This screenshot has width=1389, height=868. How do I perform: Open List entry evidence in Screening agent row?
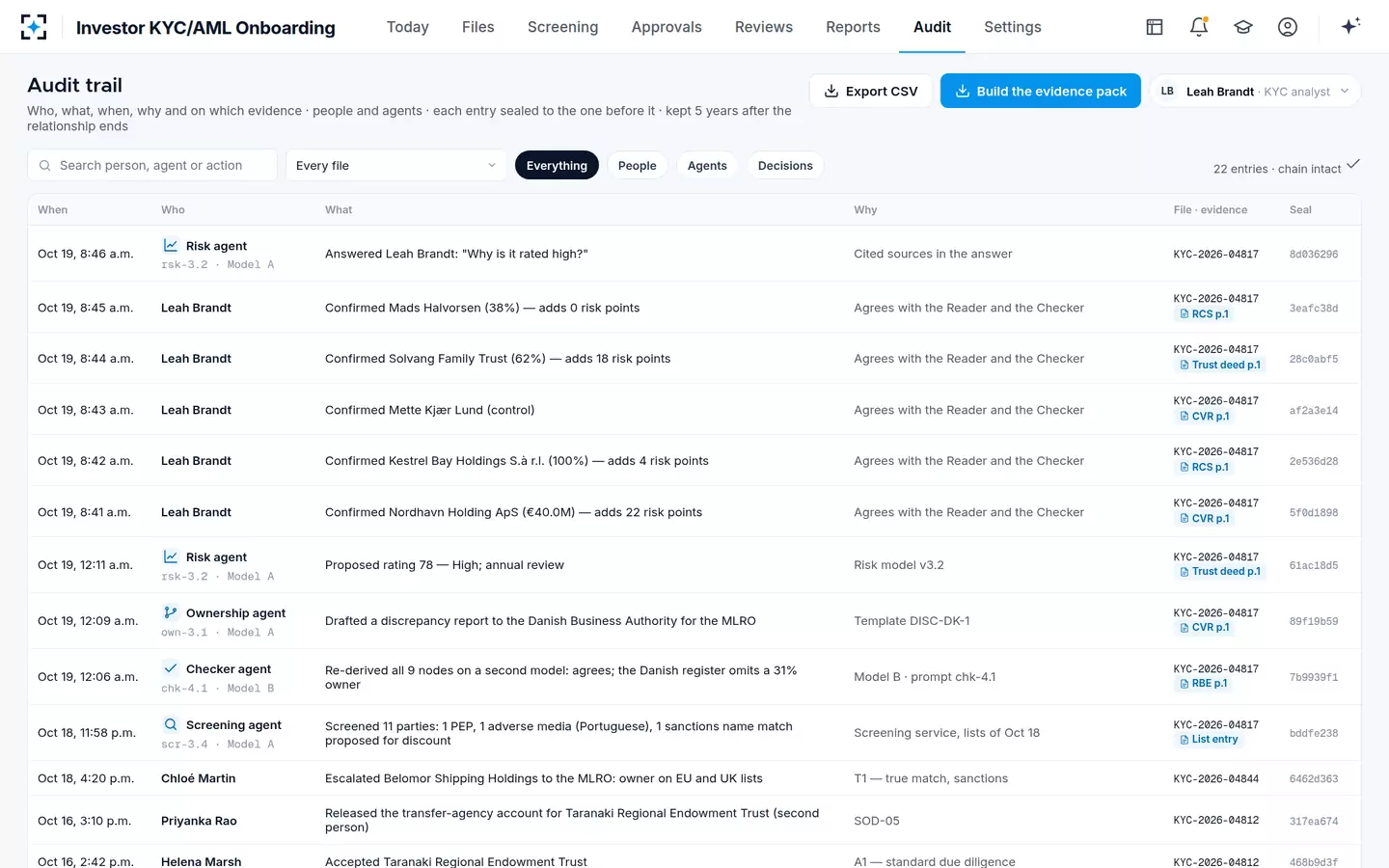tap(1208, 740)
